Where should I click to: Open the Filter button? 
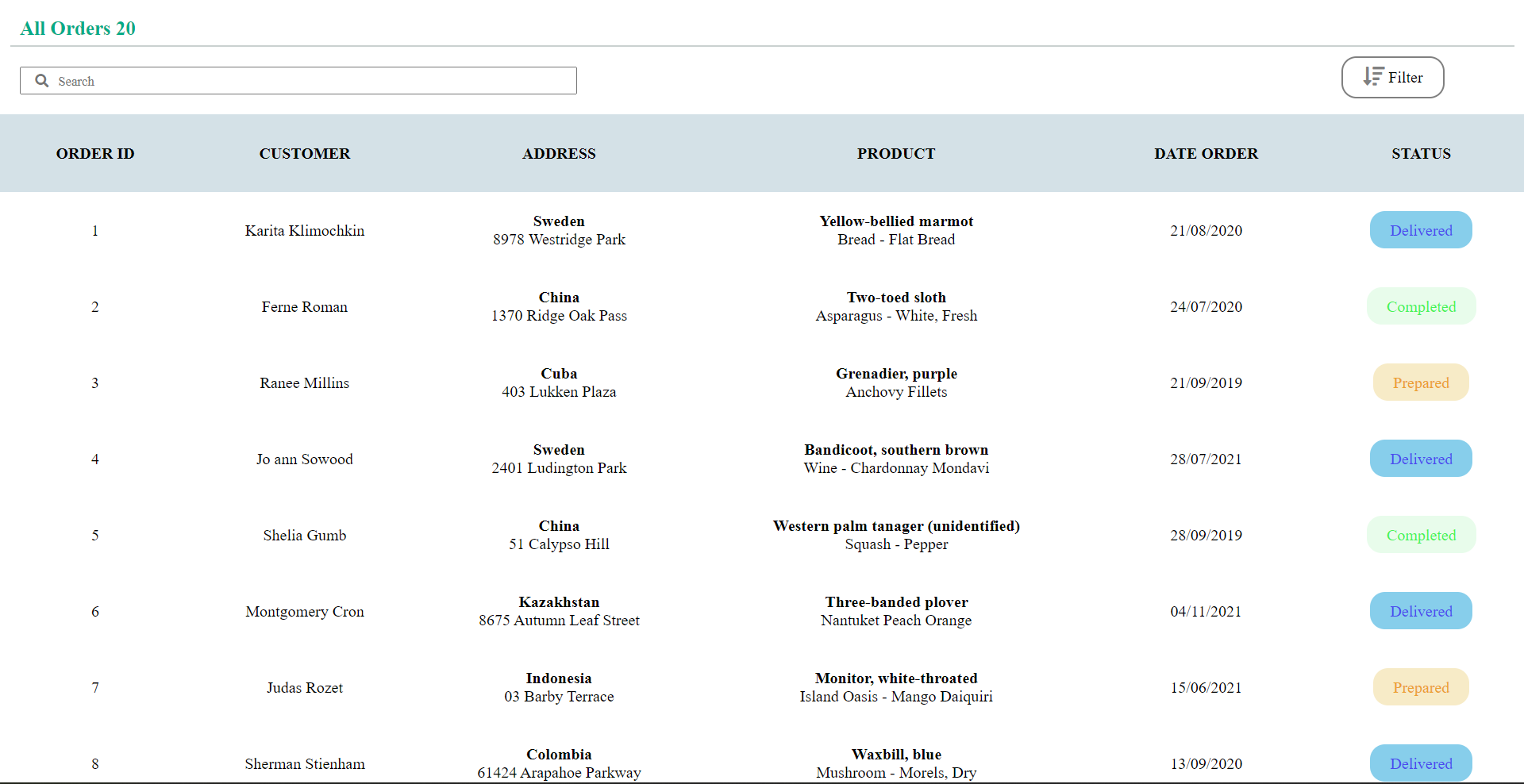1392,77
